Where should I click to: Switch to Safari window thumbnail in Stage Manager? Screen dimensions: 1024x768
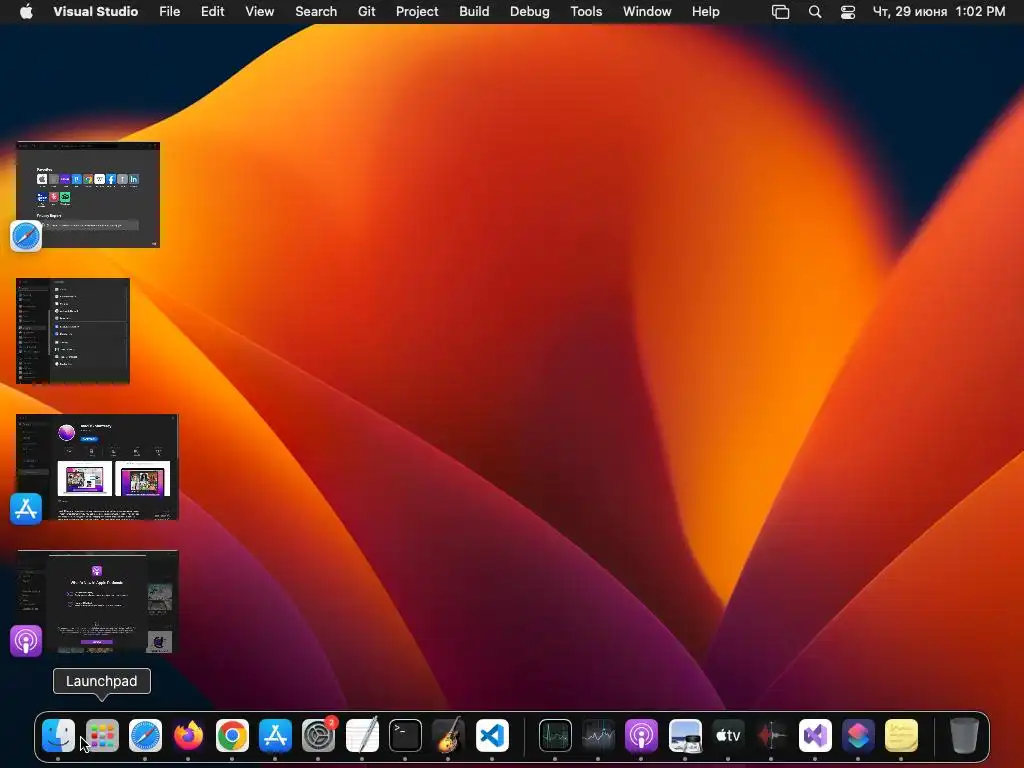88,195
